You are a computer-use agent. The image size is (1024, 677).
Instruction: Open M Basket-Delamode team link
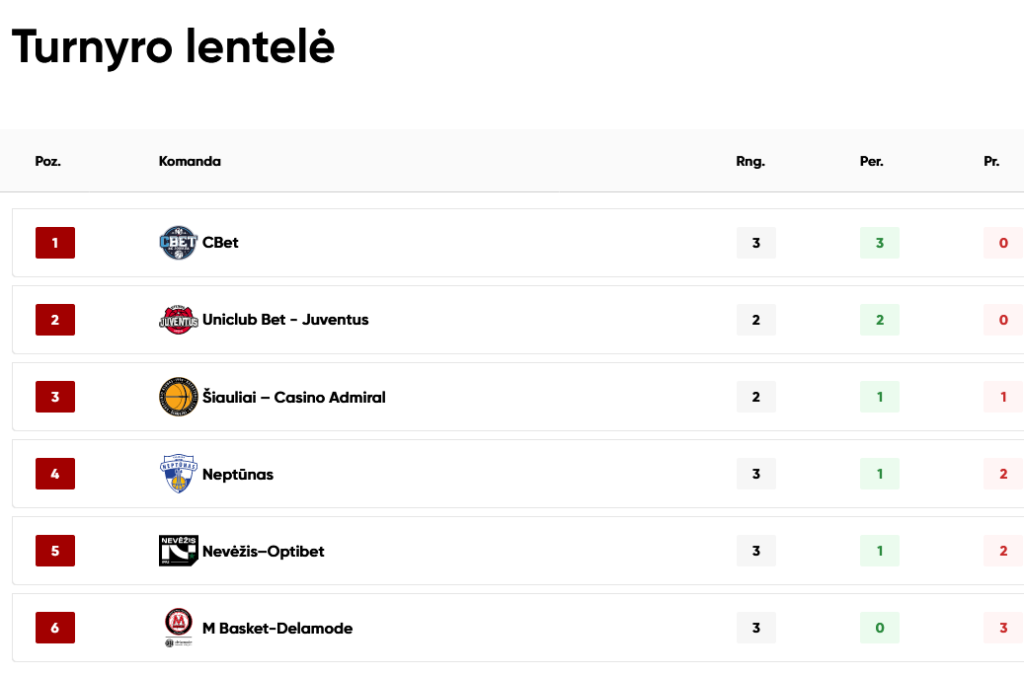(x=278, y=628)
